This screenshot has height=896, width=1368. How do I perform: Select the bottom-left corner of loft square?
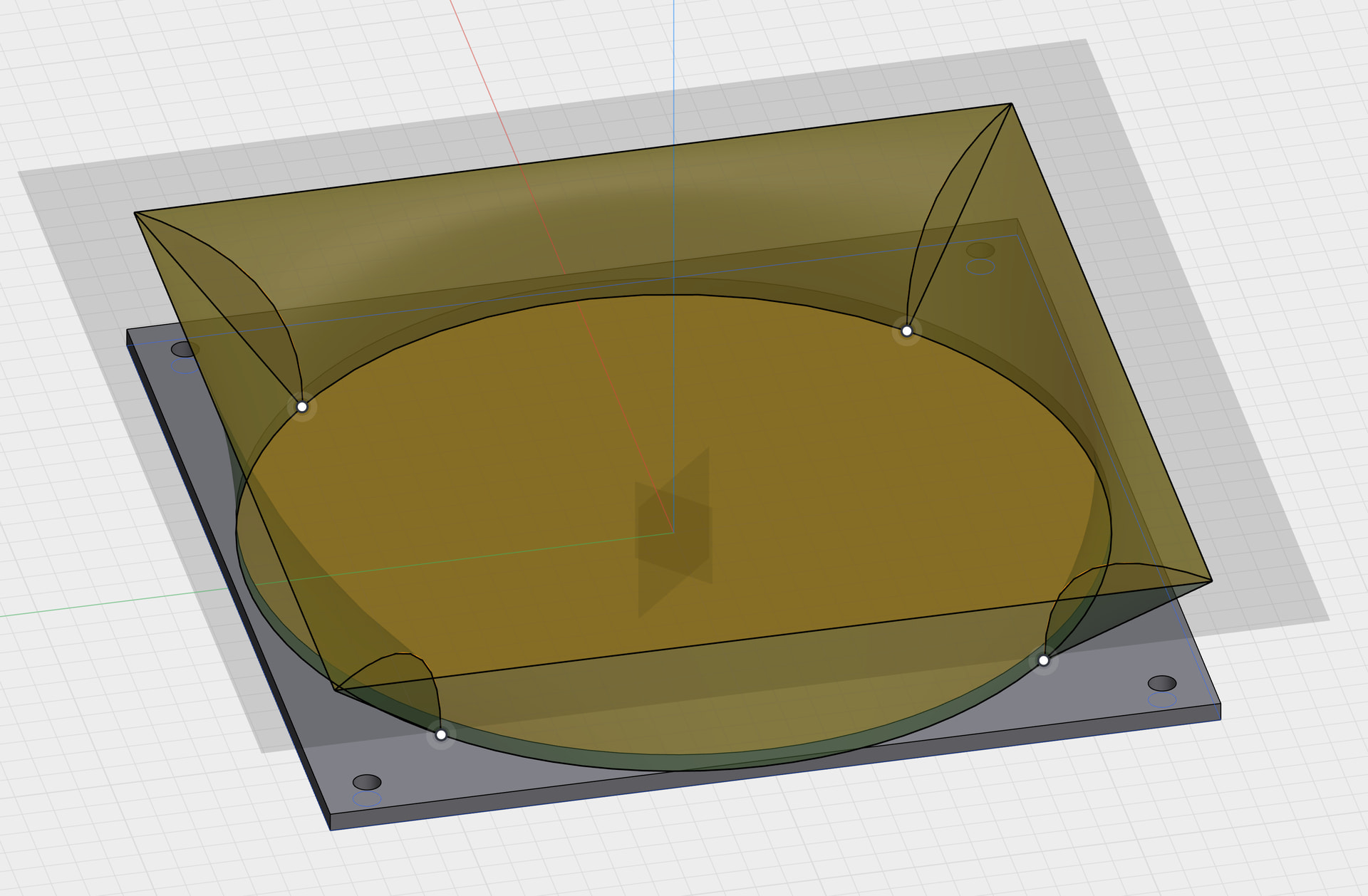[335, 689]
